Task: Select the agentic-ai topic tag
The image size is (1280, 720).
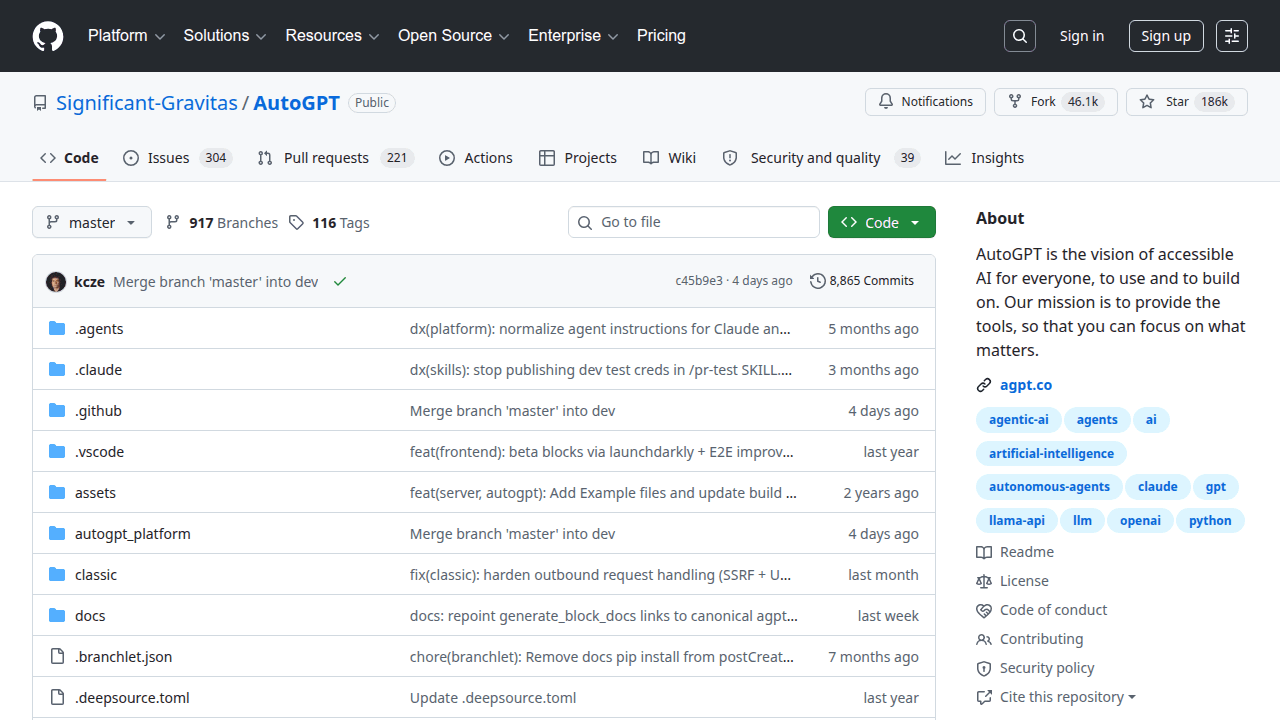Action: (x=1019, y=420)
